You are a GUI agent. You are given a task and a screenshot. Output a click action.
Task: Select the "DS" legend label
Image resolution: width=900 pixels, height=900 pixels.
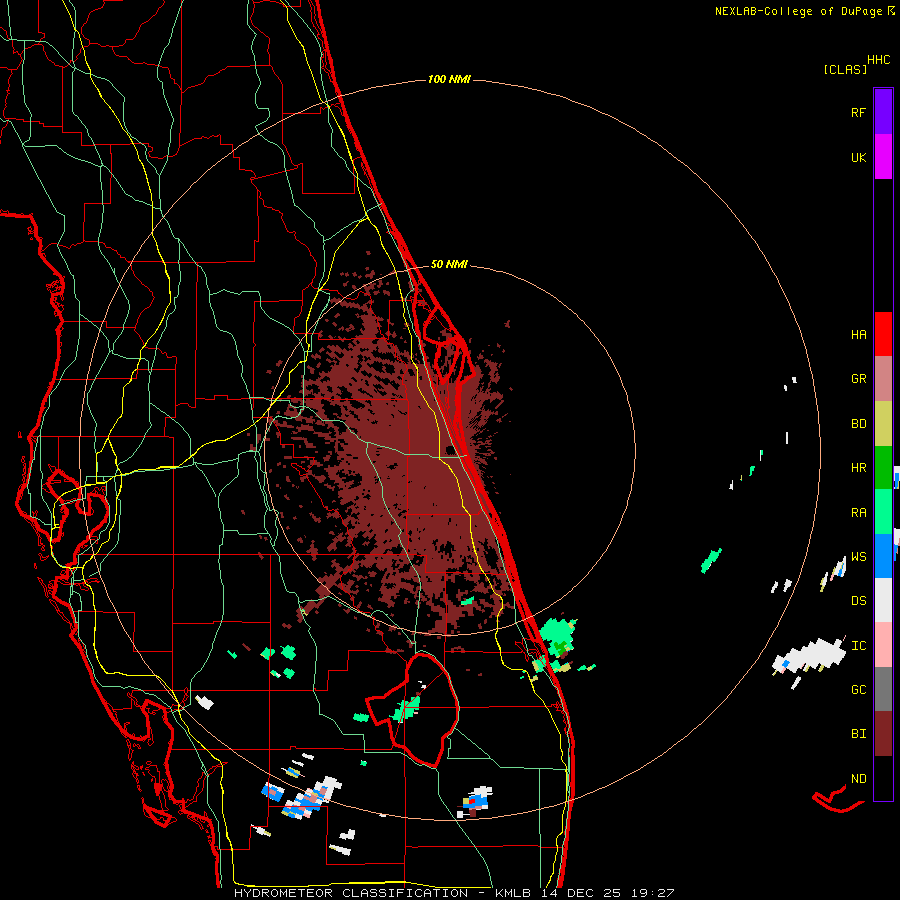(859, 601)
